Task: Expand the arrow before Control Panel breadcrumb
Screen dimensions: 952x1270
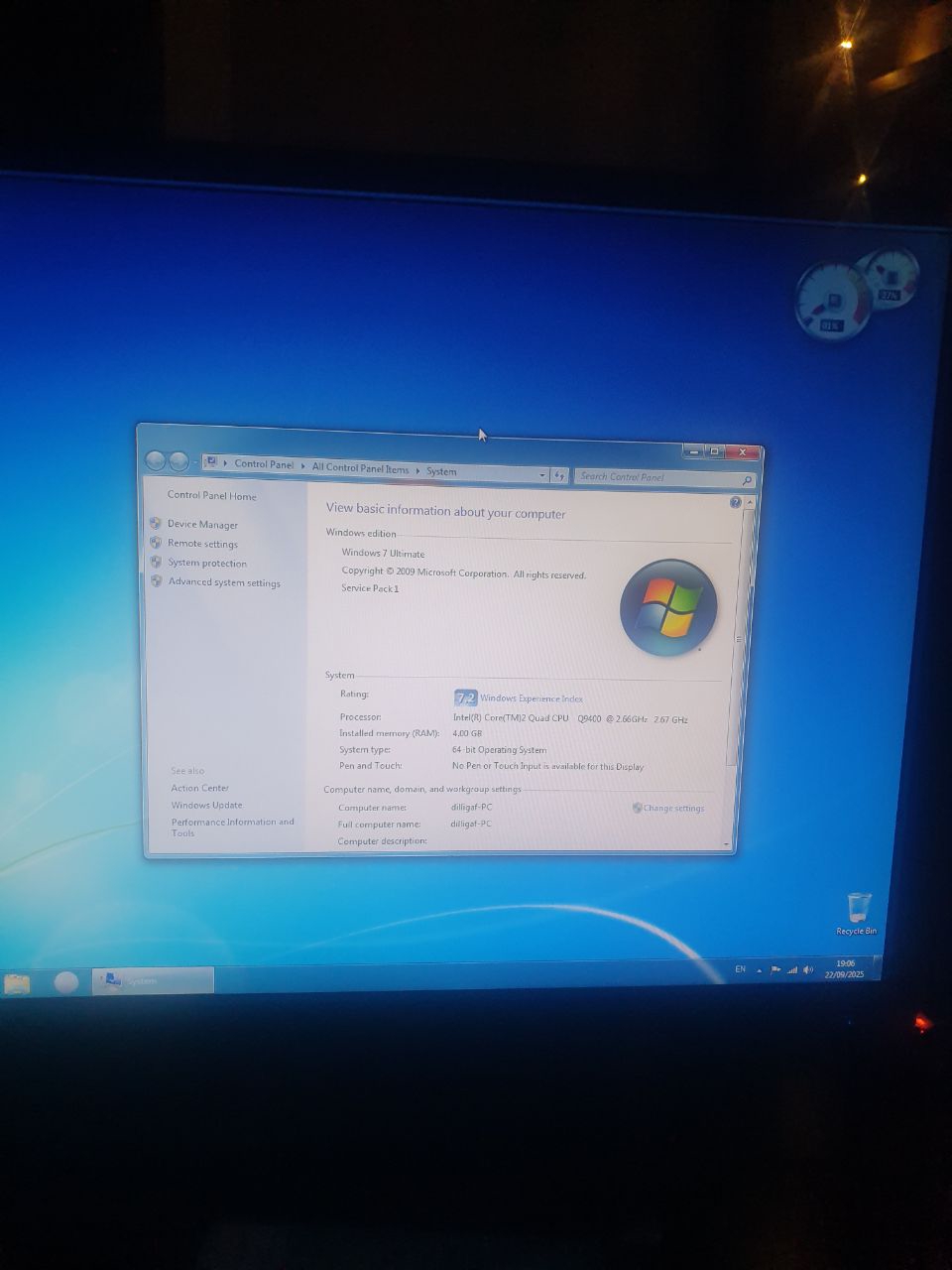Action: (x=226, y=463)
